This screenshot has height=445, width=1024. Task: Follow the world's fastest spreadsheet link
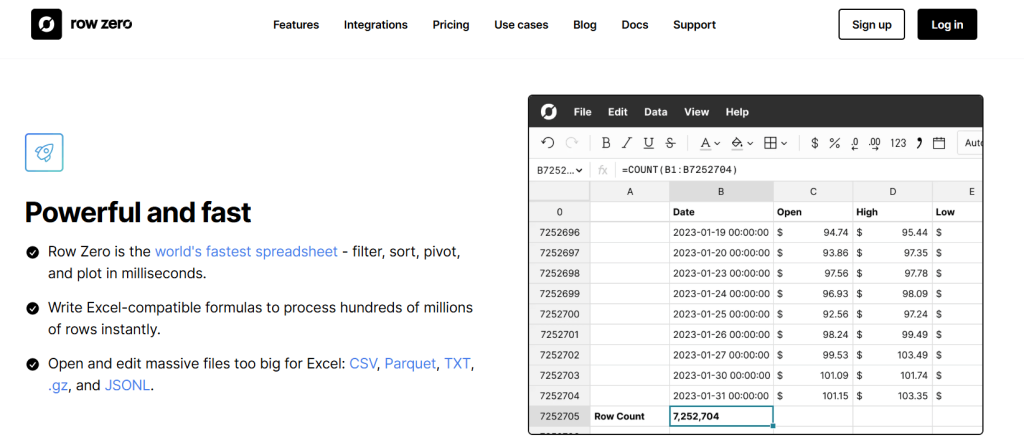point(246,252)
